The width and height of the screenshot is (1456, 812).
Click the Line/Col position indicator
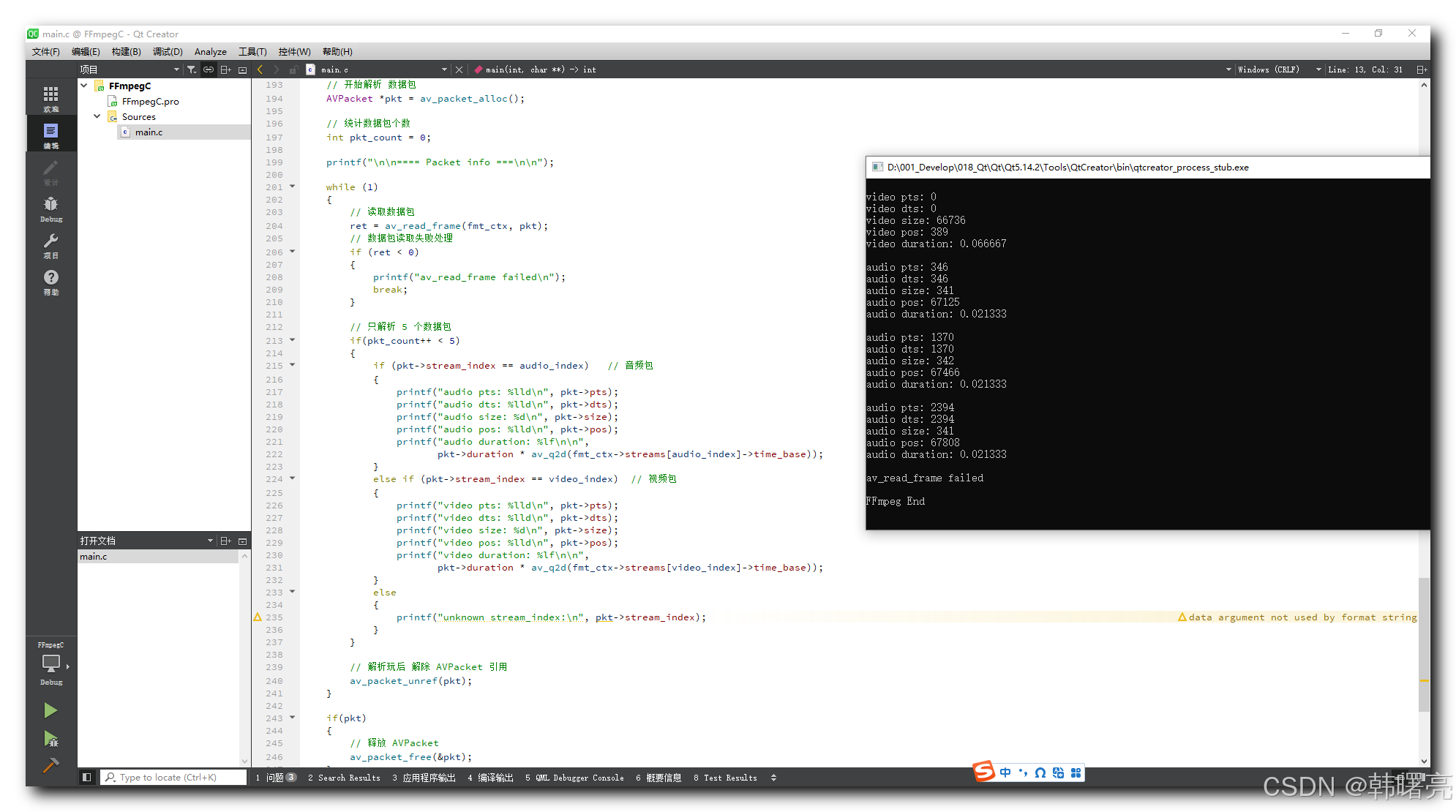(1365, 69)
